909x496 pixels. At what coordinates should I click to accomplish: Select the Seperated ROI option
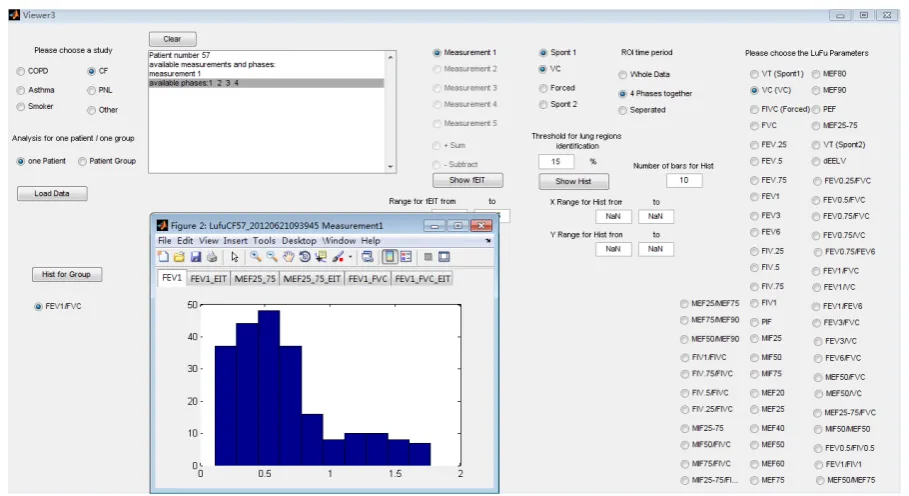pyautogui.click(x=623, y=110)
